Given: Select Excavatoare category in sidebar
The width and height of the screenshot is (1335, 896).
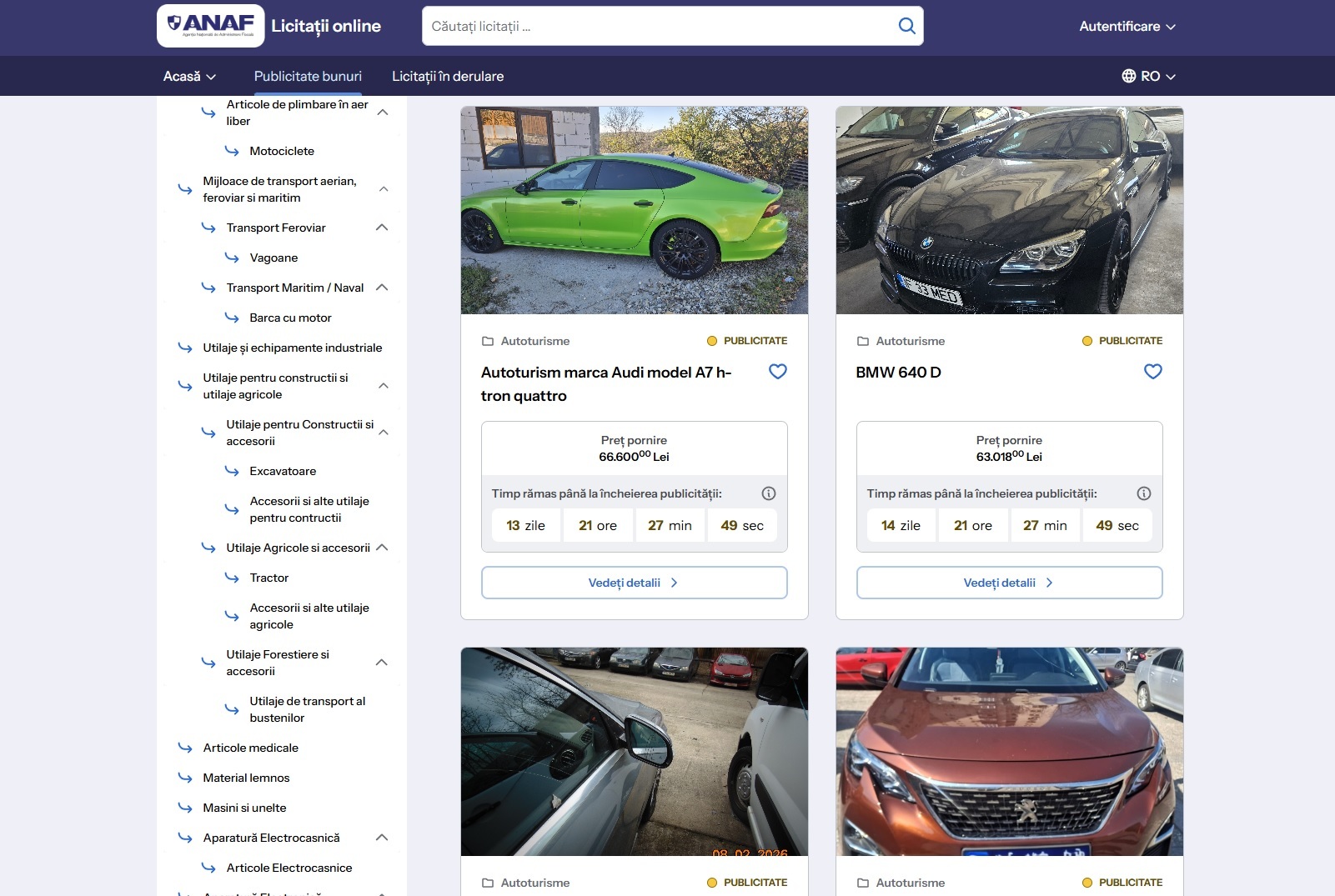Looking at the screenshot, I should pyautogui.click(x=283, y=471).
